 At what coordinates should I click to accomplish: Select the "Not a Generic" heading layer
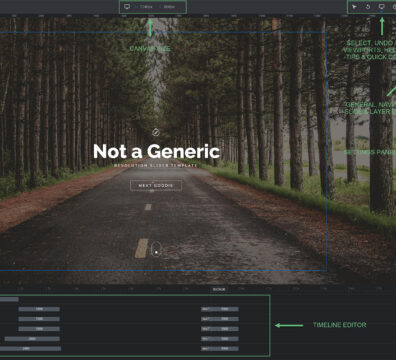tap(156, 151)
